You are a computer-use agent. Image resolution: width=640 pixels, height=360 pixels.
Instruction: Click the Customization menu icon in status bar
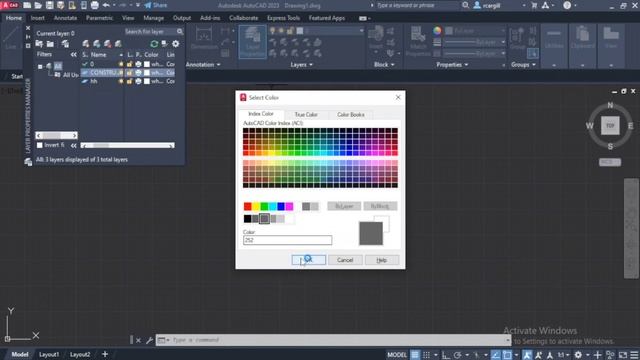(634, 355)
